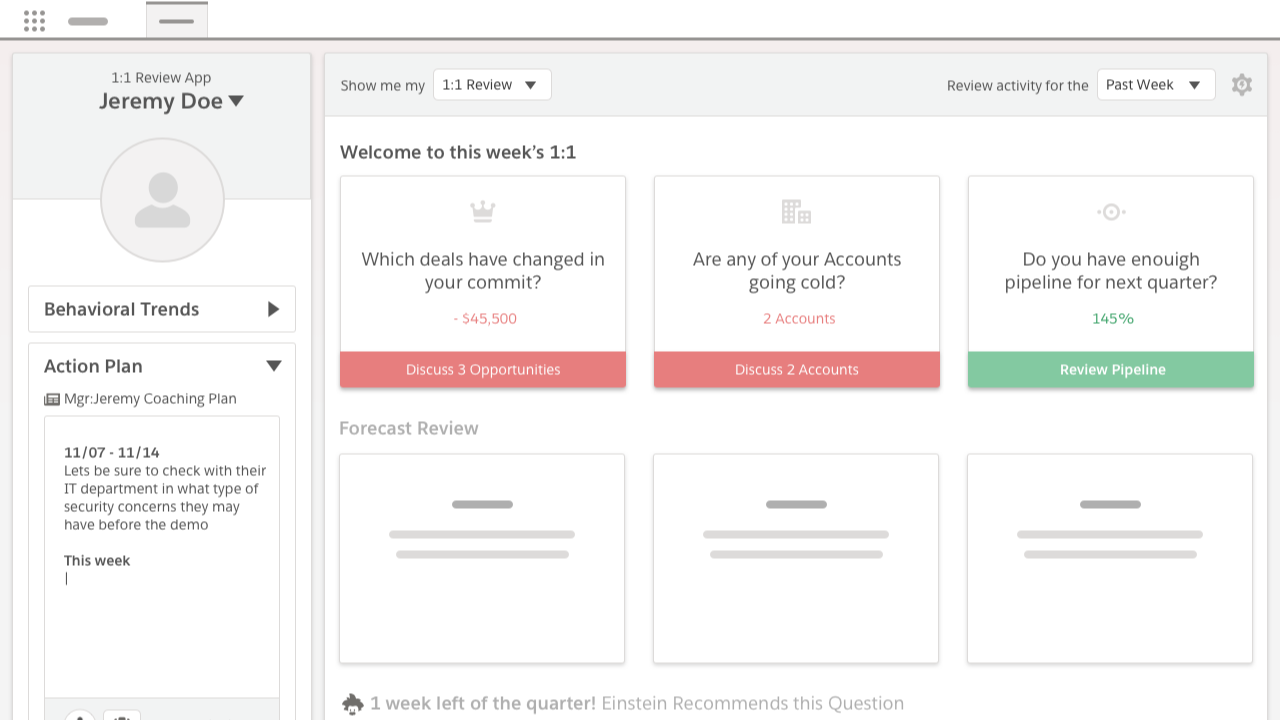1280x720 pixels.
Task: Open the first Forecast Review placeholder card
Action: click(482, 558)
